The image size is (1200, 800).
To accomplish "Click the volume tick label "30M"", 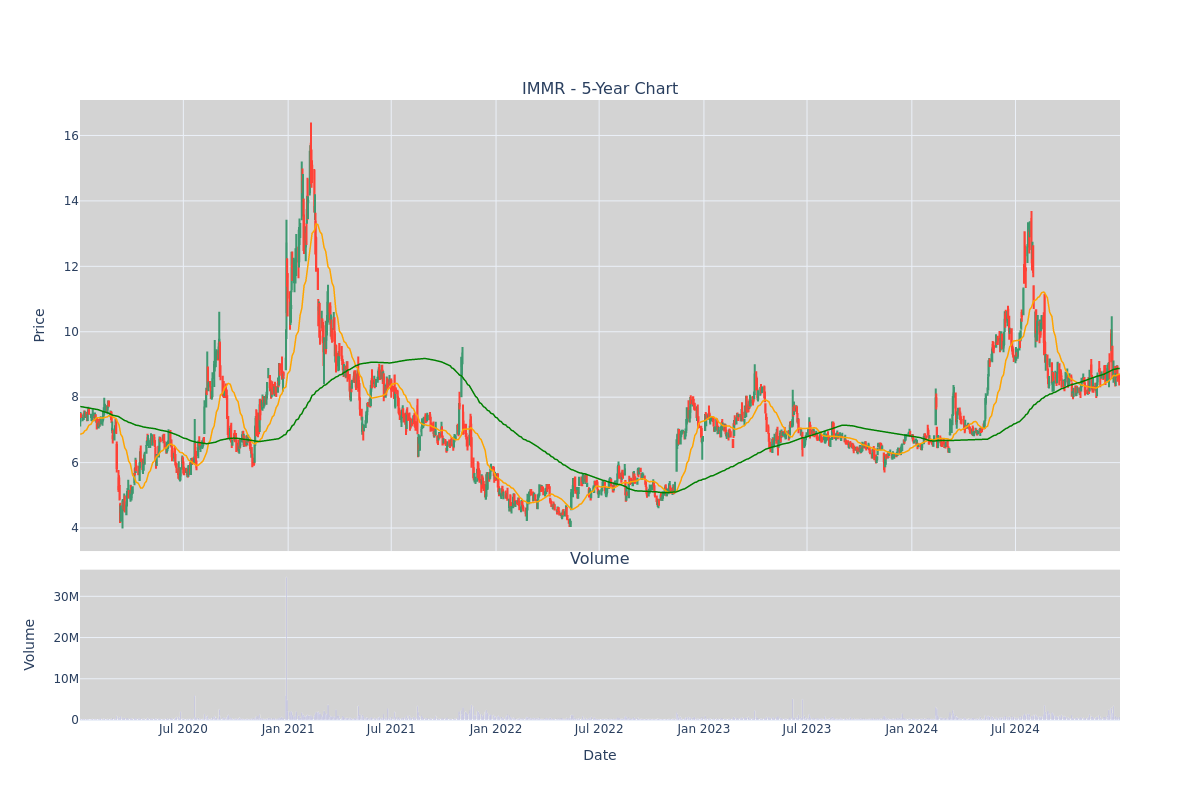I will click(66, 597).
